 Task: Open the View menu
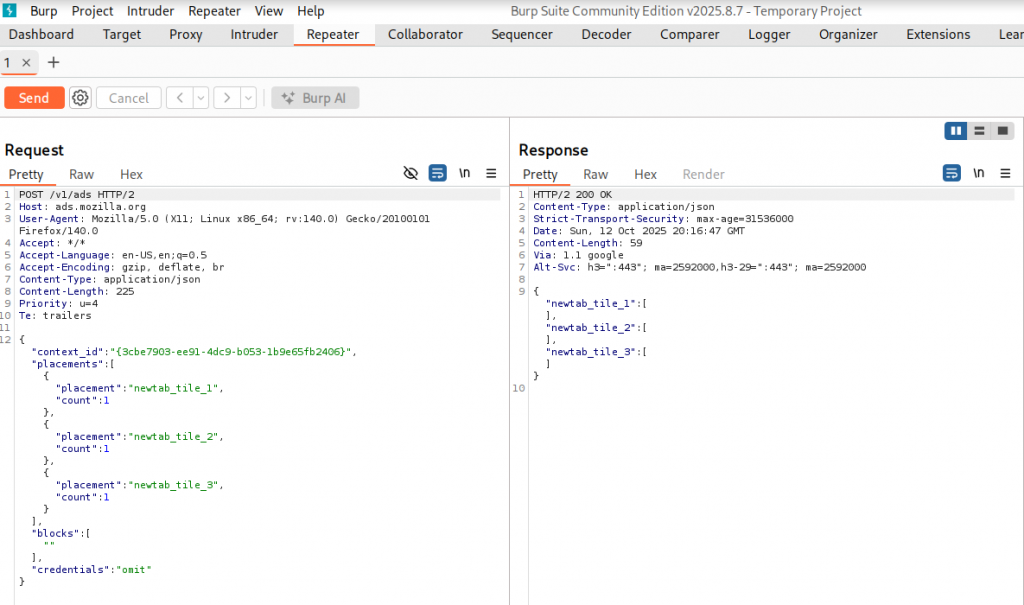click(268, 11)
